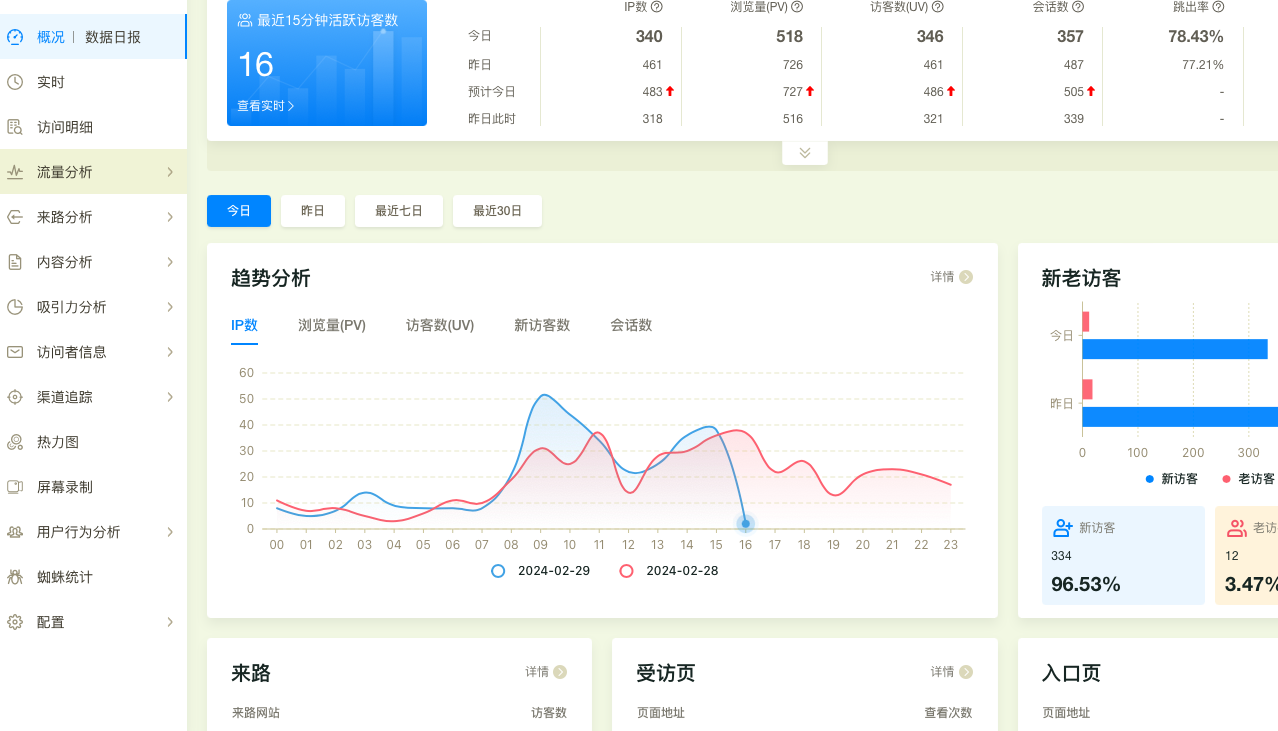Click the 屏幕录制 screen recording icon
Image resolution: width=1278 pixels, height=731 pixels.
(15, 487)
